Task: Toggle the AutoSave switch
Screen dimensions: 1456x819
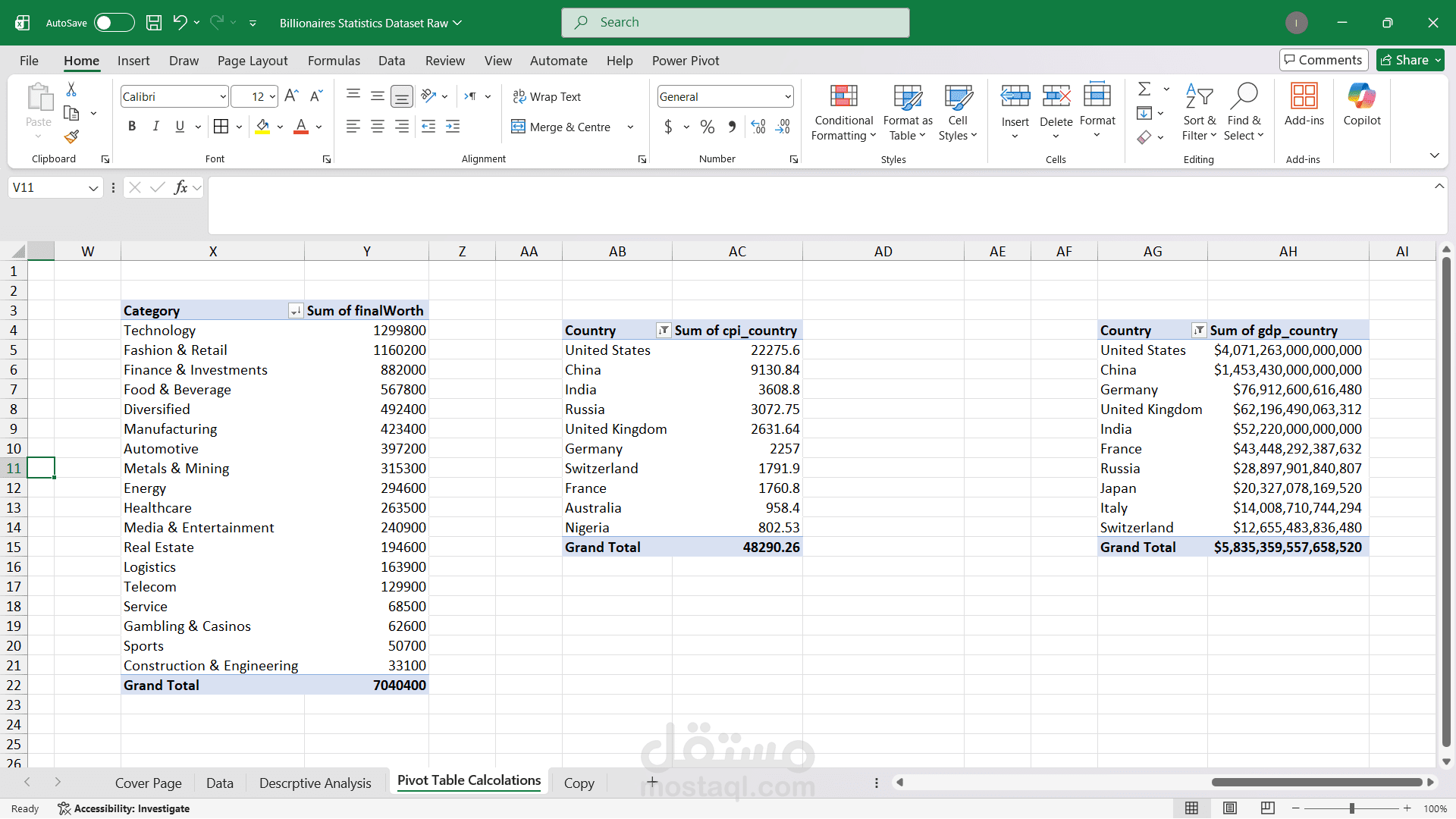Action: pyautogui.click(x=114, y=23)
